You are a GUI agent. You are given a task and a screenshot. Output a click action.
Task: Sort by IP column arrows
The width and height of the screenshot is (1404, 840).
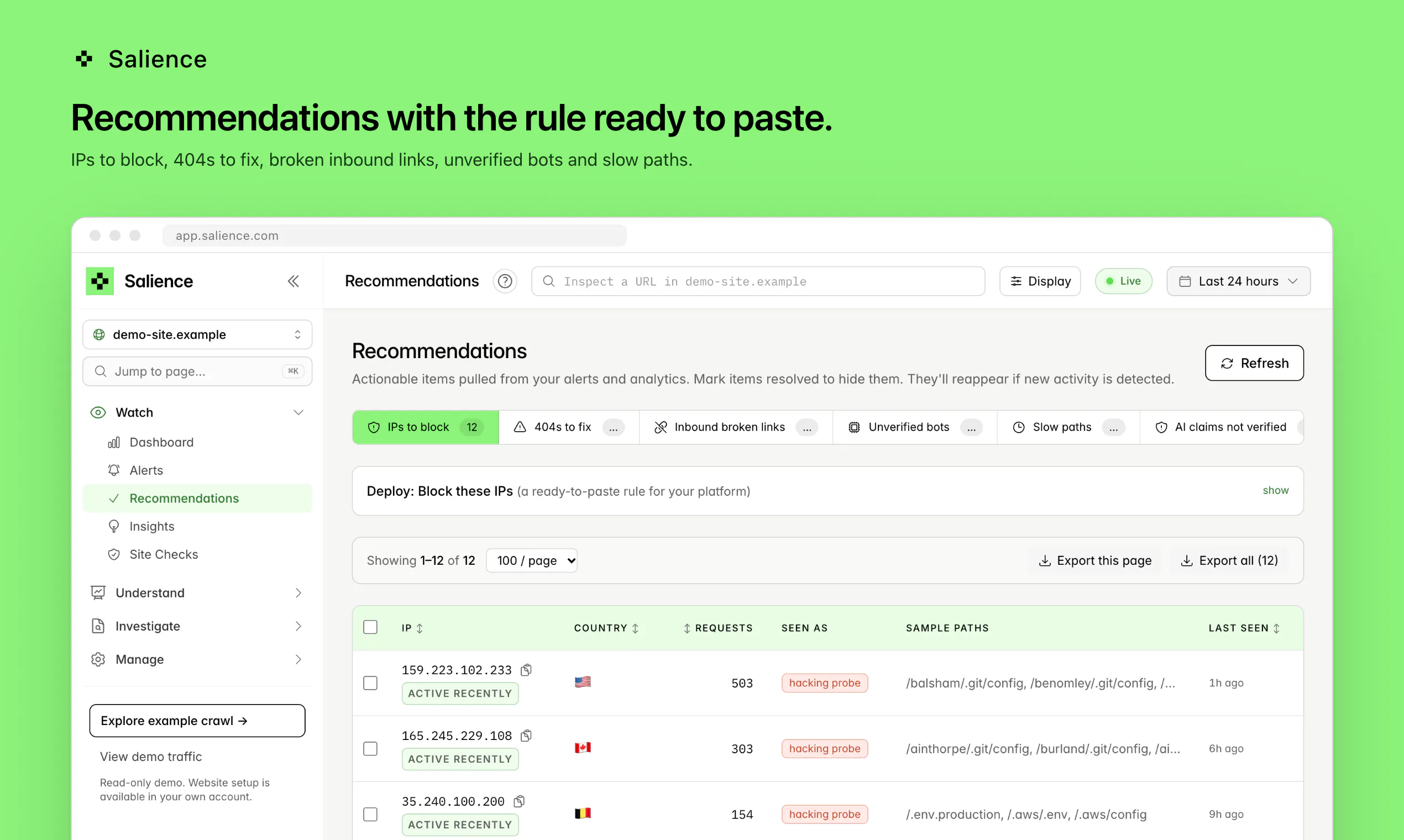pyautogui.click(x=420, y=628)
